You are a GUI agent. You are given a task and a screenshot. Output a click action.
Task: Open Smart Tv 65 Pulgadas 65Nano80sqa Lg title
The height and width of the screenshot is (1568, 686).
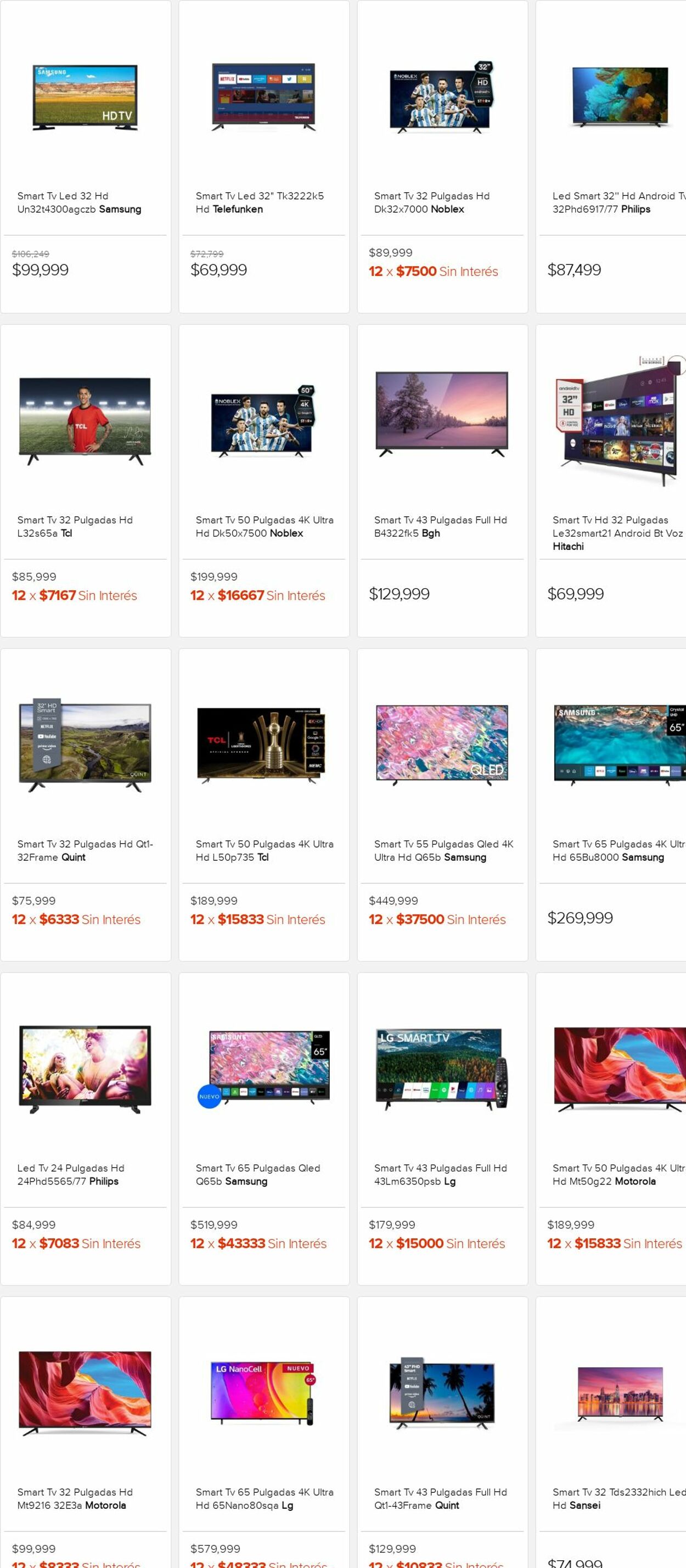265,1498
